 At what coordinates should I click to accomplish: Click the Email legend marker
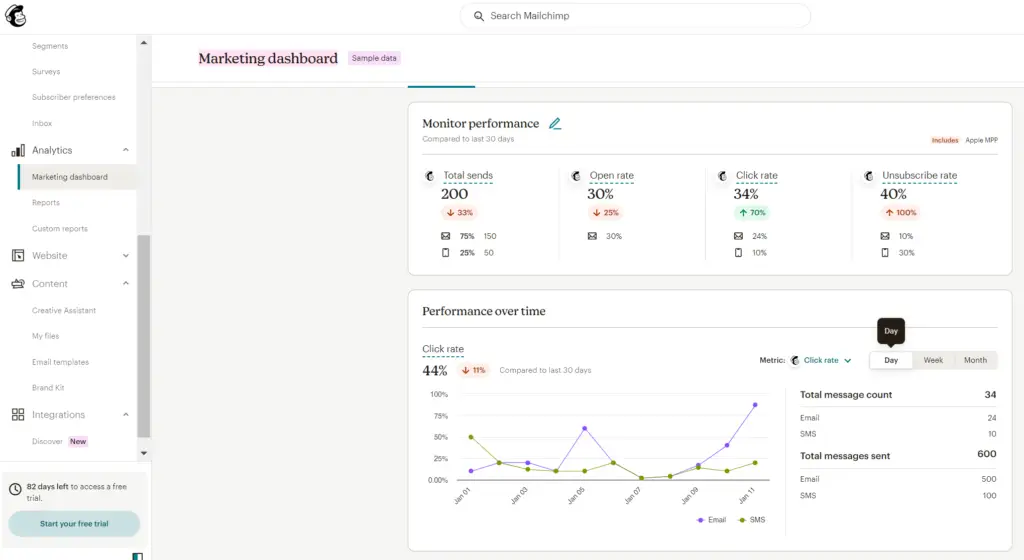[x=701, y=520]
